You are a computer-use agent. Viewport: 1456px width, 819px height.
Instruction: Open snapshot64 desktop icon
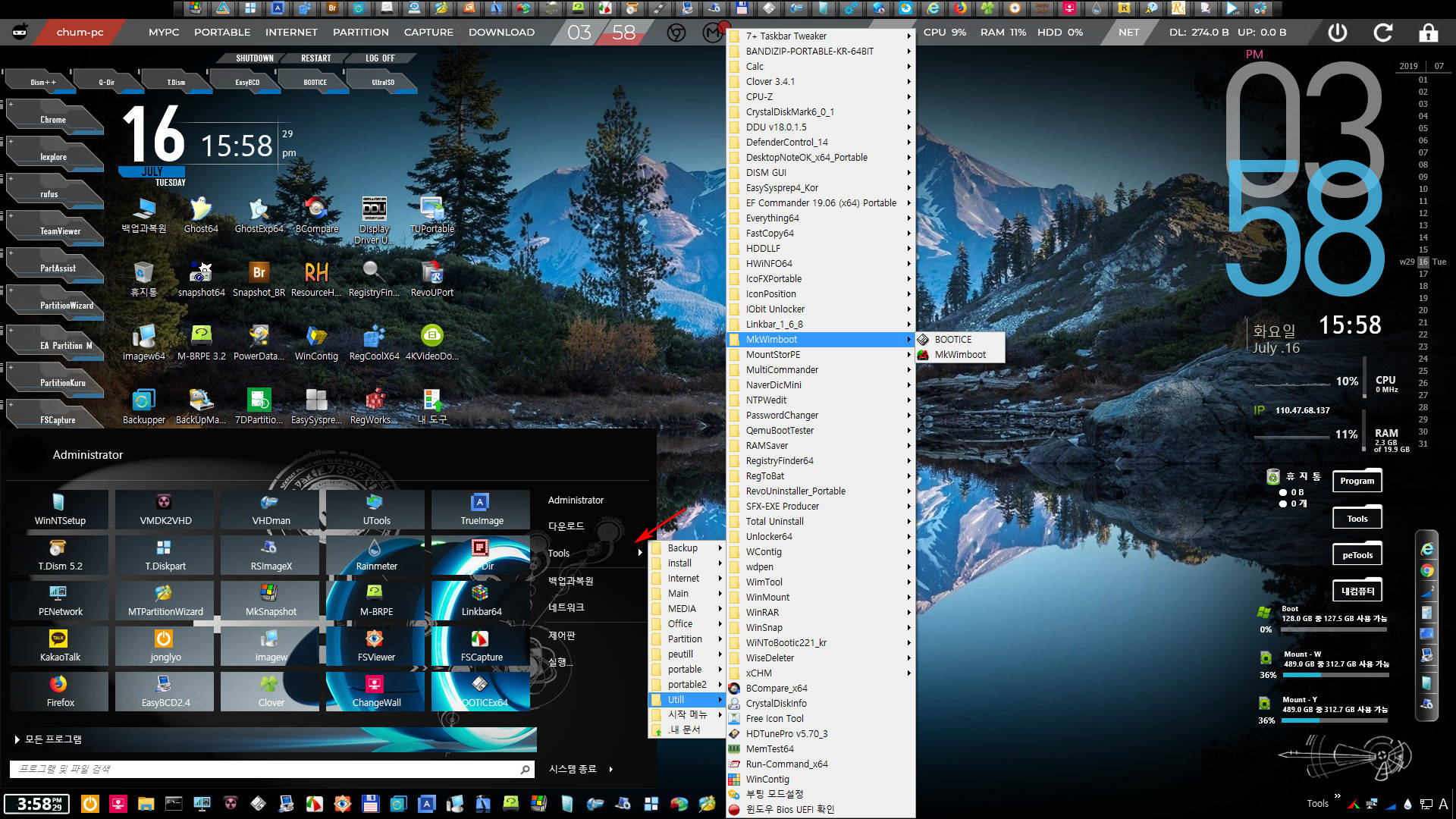[x=201, y=278]
